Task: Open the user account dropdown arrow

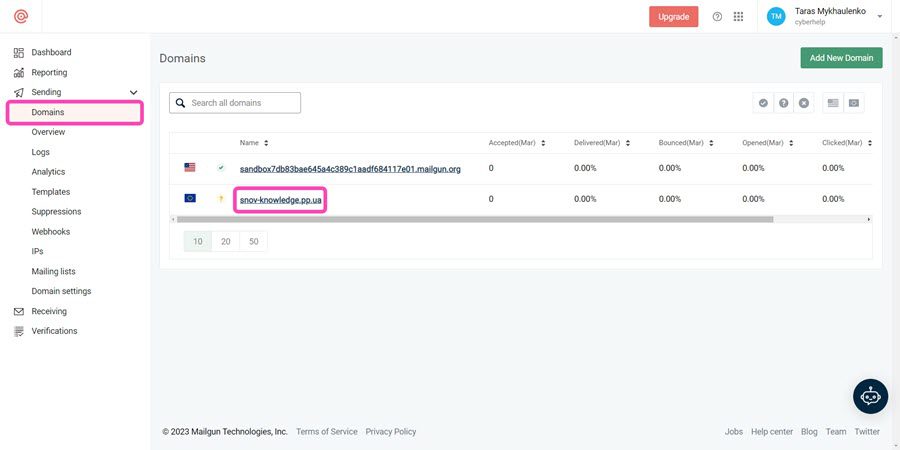Action: (880, 17)
